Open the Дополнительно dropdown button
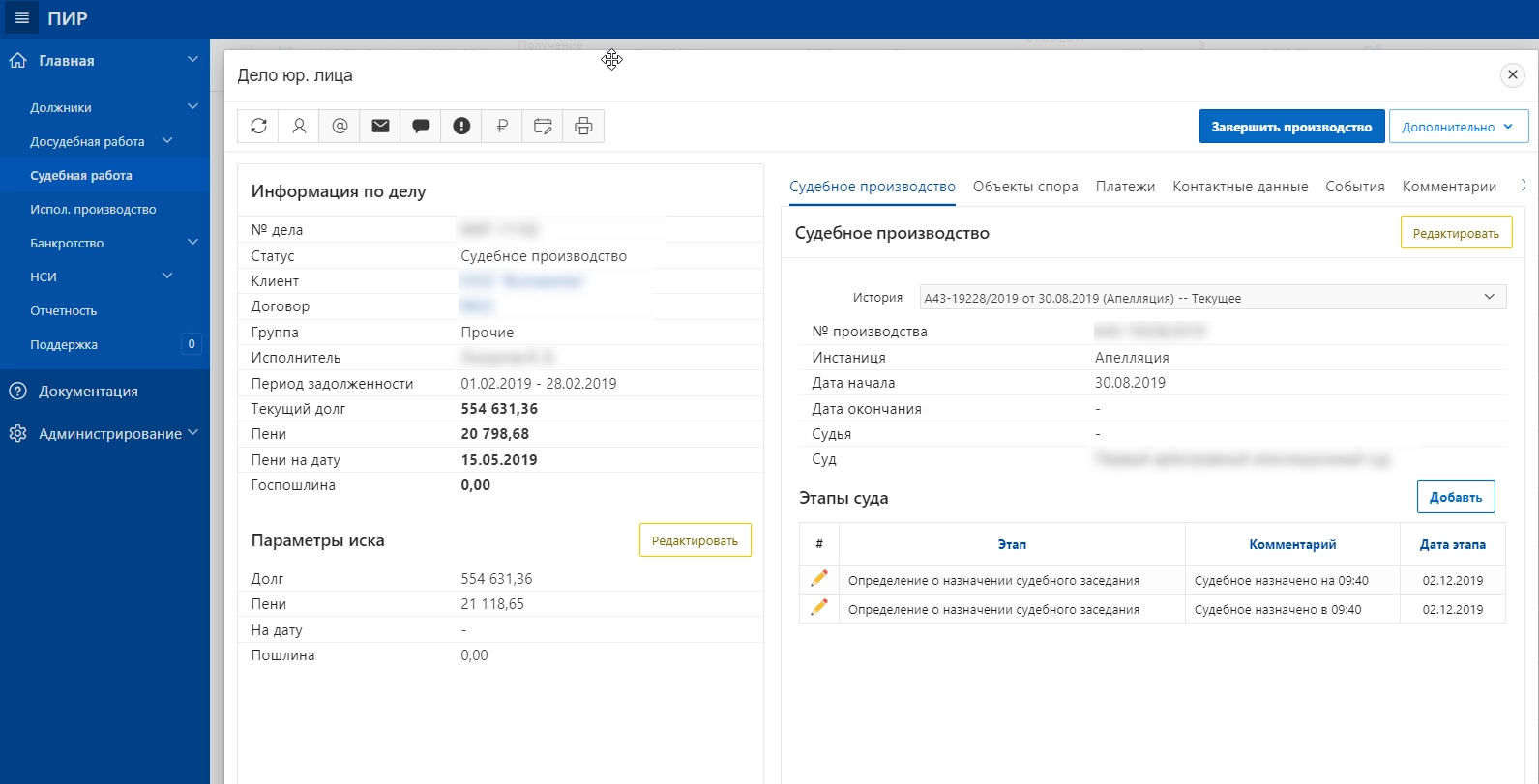Image resolution: width=1539 pixels, height=784 pixels. point(1459,127)
